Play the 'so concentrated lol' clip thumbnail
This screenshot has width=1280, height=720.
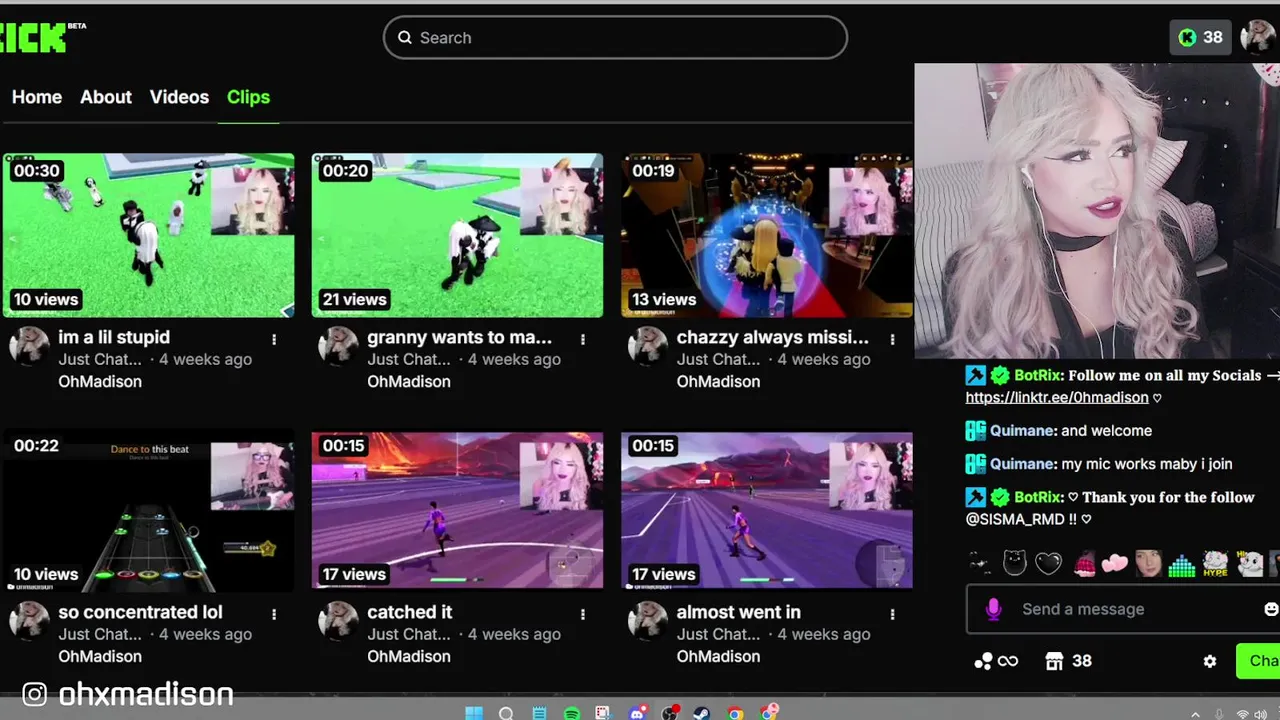(x=148, y=510)
